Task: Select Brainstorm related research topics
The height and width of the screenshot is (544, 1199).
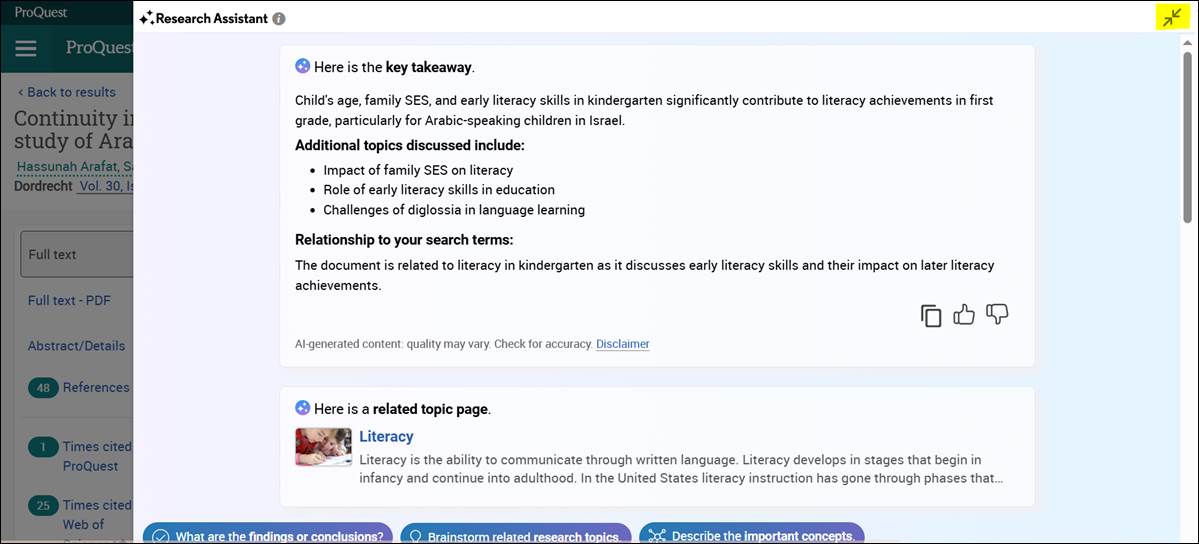Action: pyautogui.click(x=515, y=535)
